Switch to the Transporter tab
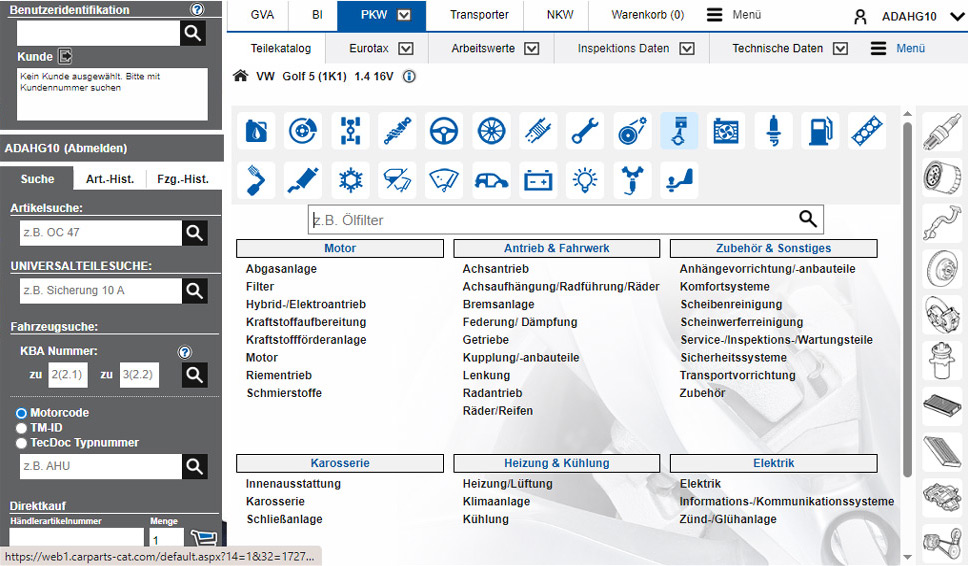968x566 pixels. [479, 15]
